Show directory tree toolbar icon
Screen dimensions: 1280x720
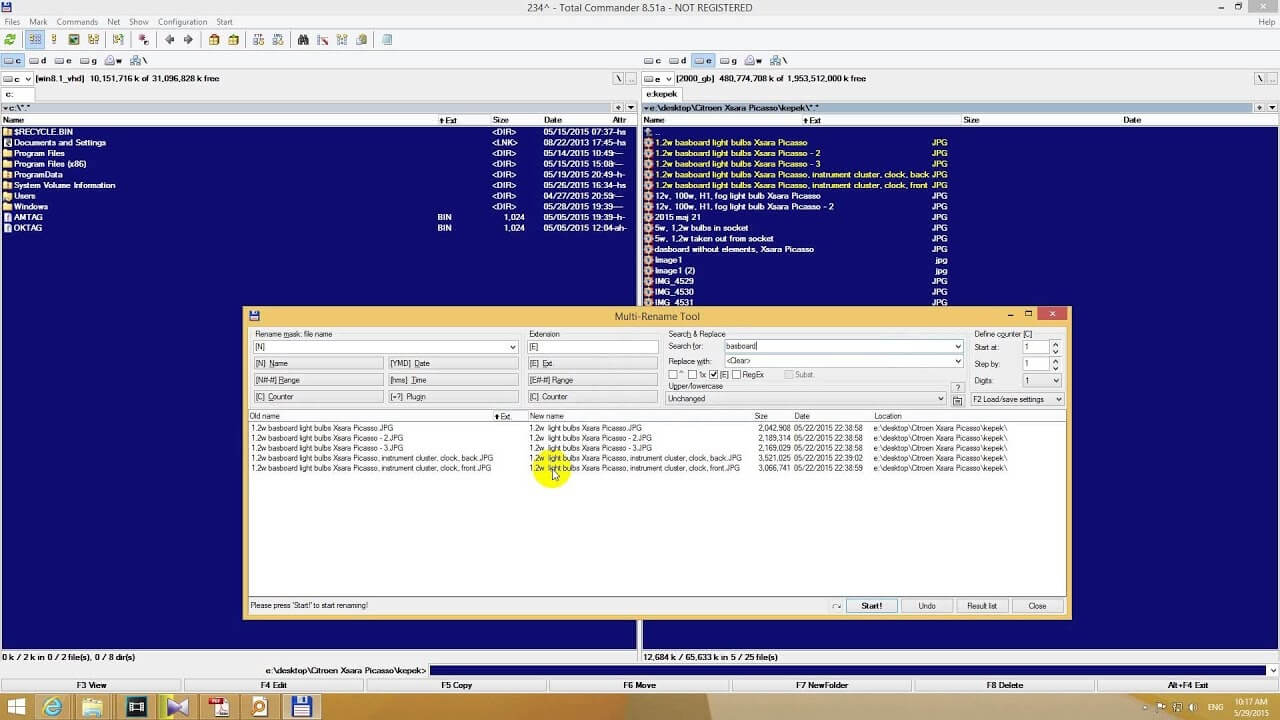point(93,40)
